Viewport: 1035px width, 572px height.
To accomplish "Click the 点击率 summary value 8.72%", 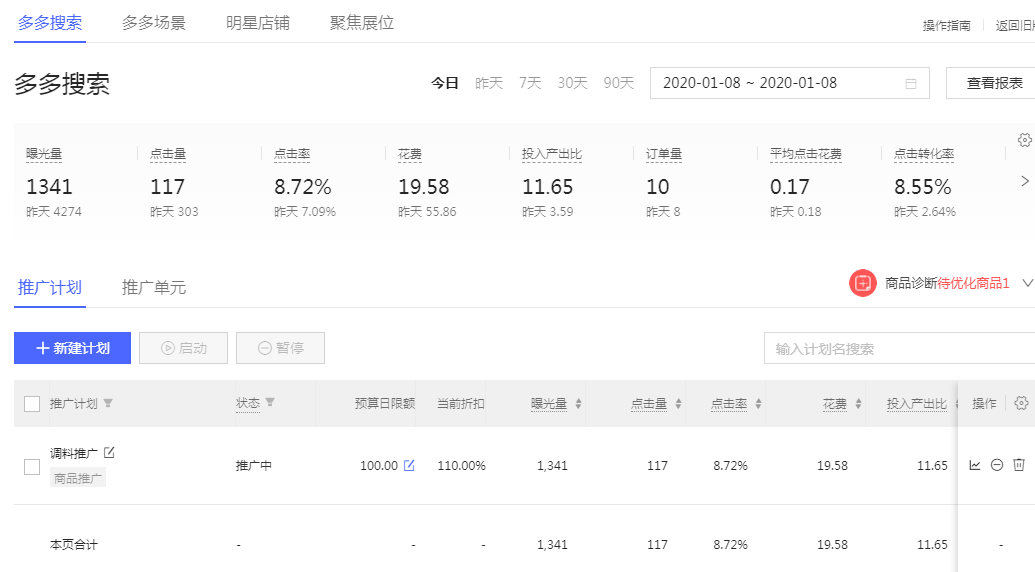I will pyautogui.click(x=303, y=187).
